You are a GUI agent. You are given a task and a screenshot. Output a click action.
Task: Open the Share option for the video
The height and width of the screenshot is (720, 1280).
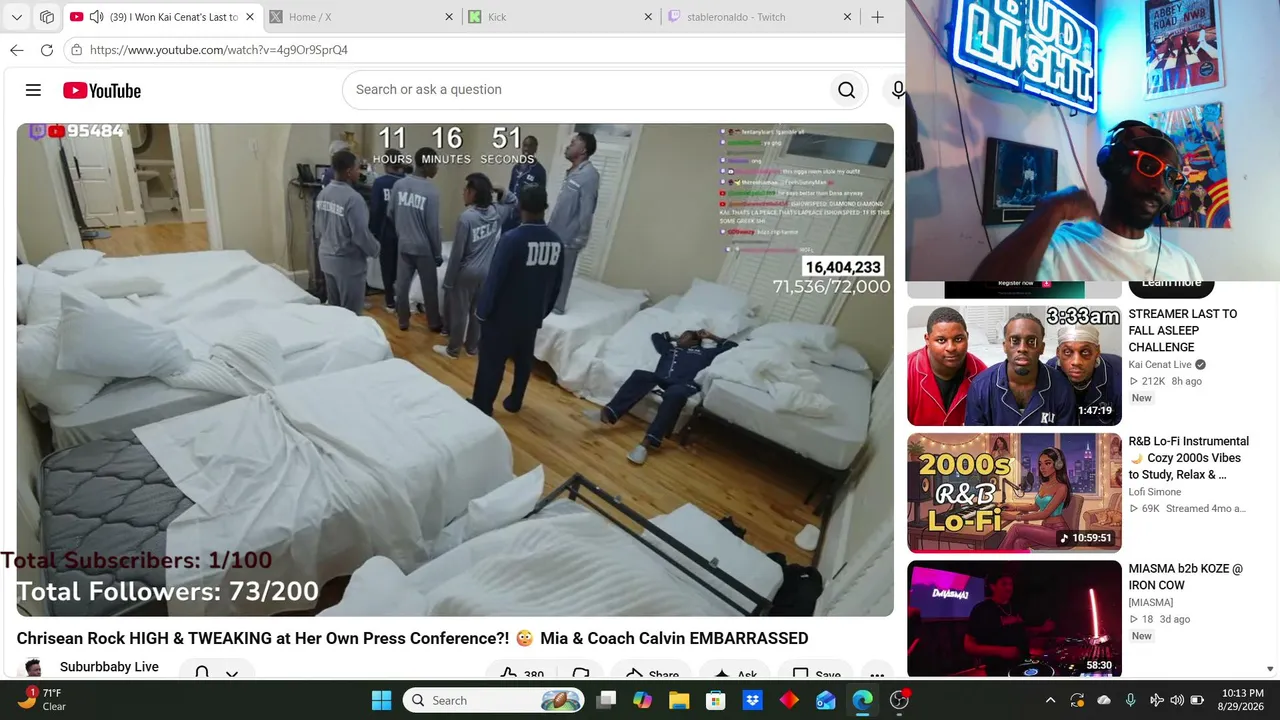point(651,675)
